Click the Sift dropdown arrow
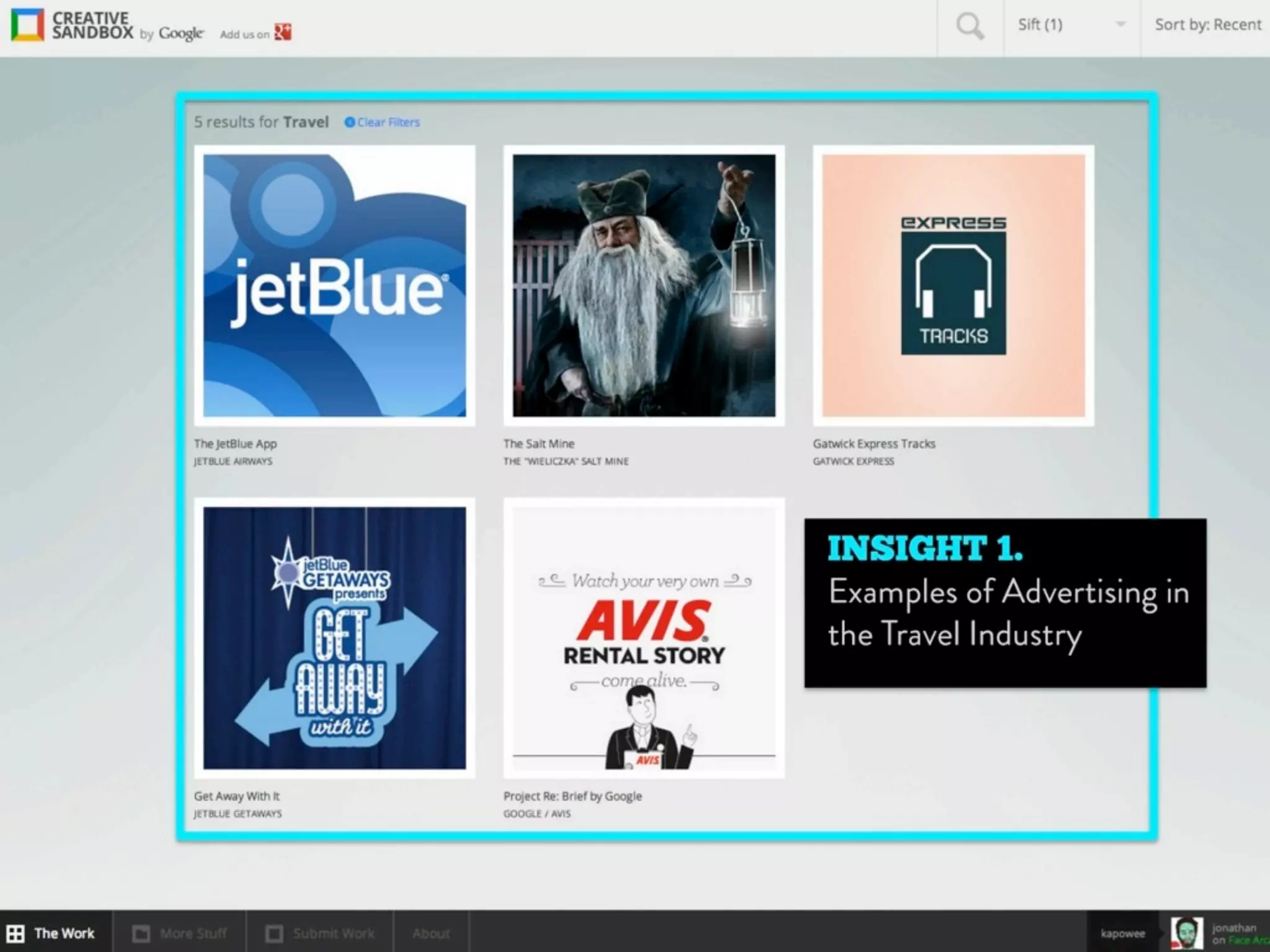 (1120, 25)
